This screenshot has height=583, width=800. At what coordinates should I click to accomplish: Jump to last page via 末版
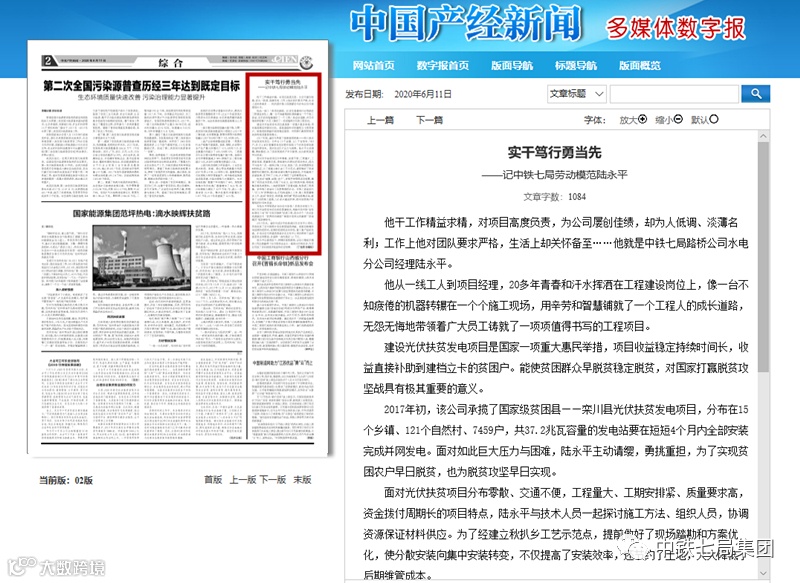coord(302,479)
